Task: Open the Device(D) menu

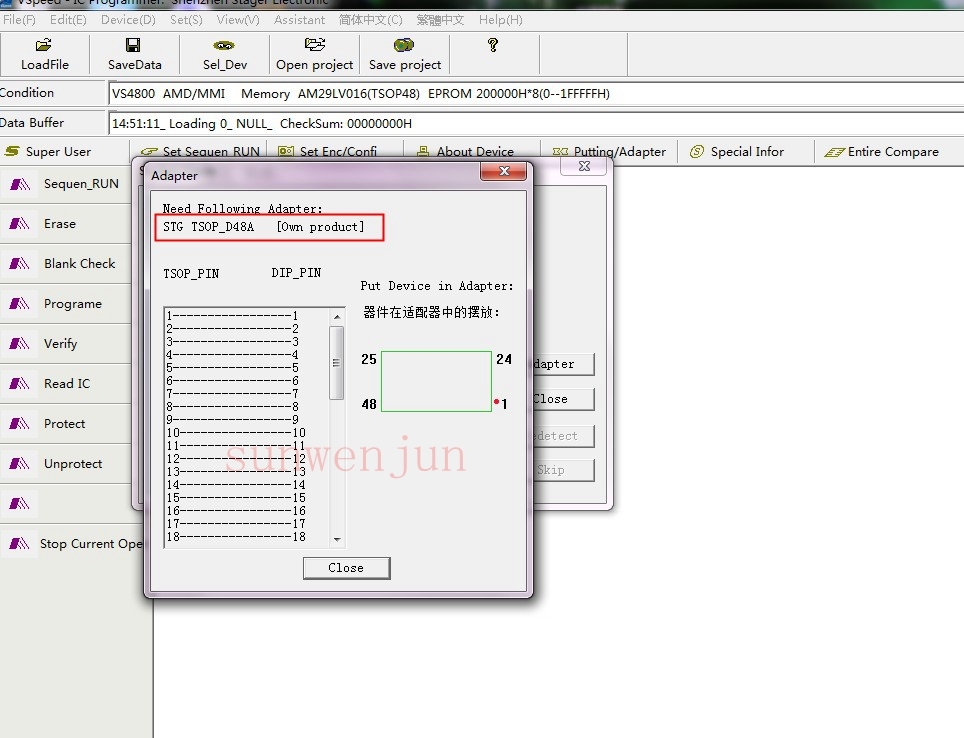Action: (x=128, y=20)
